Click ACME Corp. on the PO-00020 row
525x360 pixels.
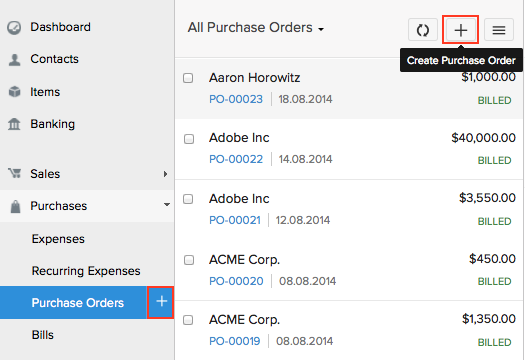pyautogui.click(x=244, y=260)
